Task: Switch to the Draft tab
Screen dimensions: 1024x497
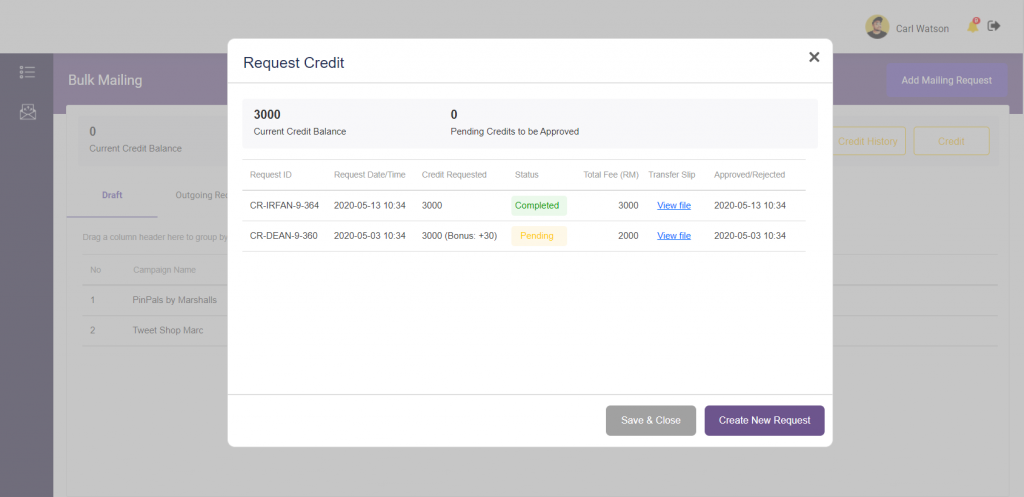Action: 112,195
